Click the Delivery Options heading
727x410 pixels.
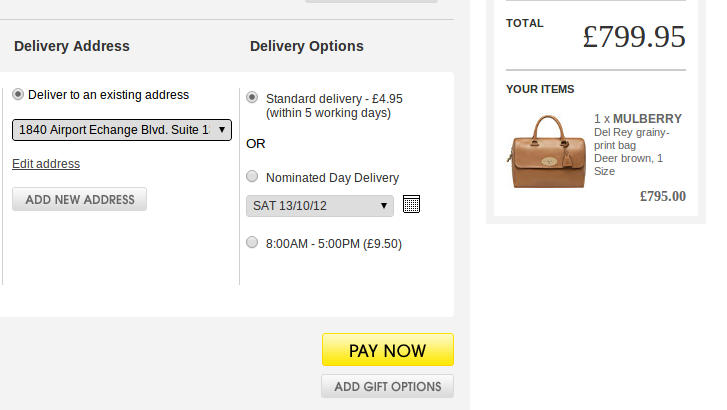(x=307, y=46)
